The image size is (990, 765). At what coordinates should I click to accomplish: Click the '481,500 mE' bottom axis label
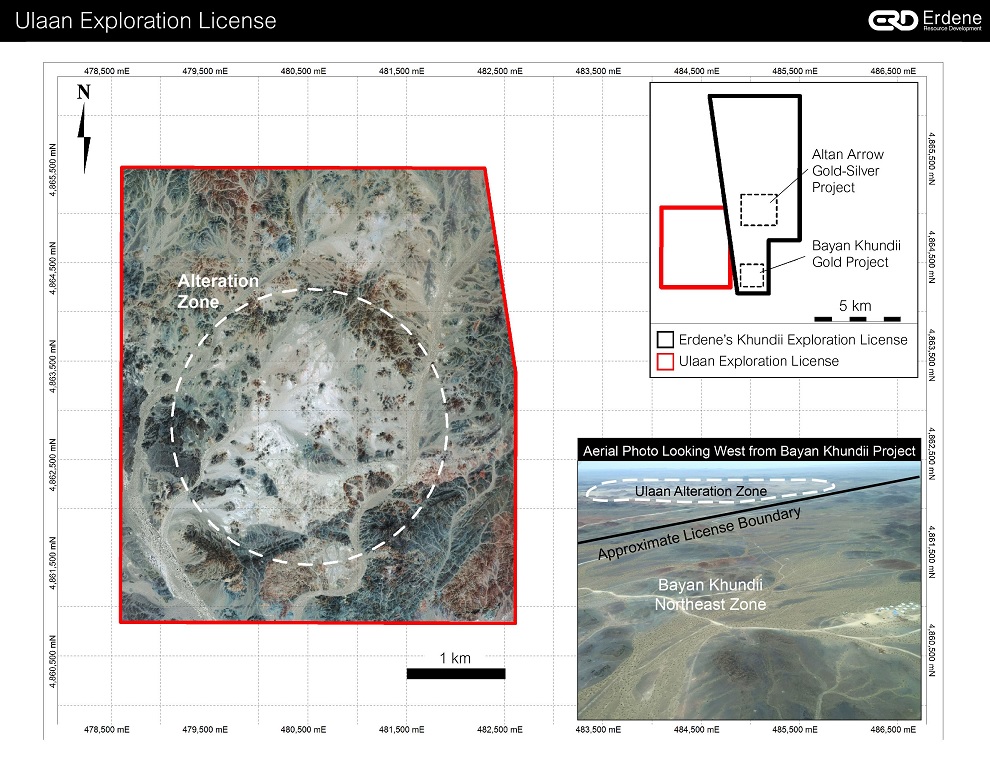click(402, 730)
